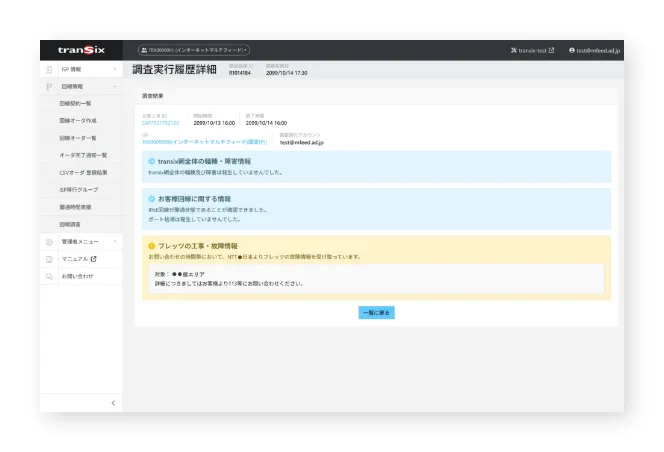Image resolution: width=664 pixels, height=452 pixels.
Task: Open the tenant selector dropdown in the header
Action: click(x=193, y=49)
